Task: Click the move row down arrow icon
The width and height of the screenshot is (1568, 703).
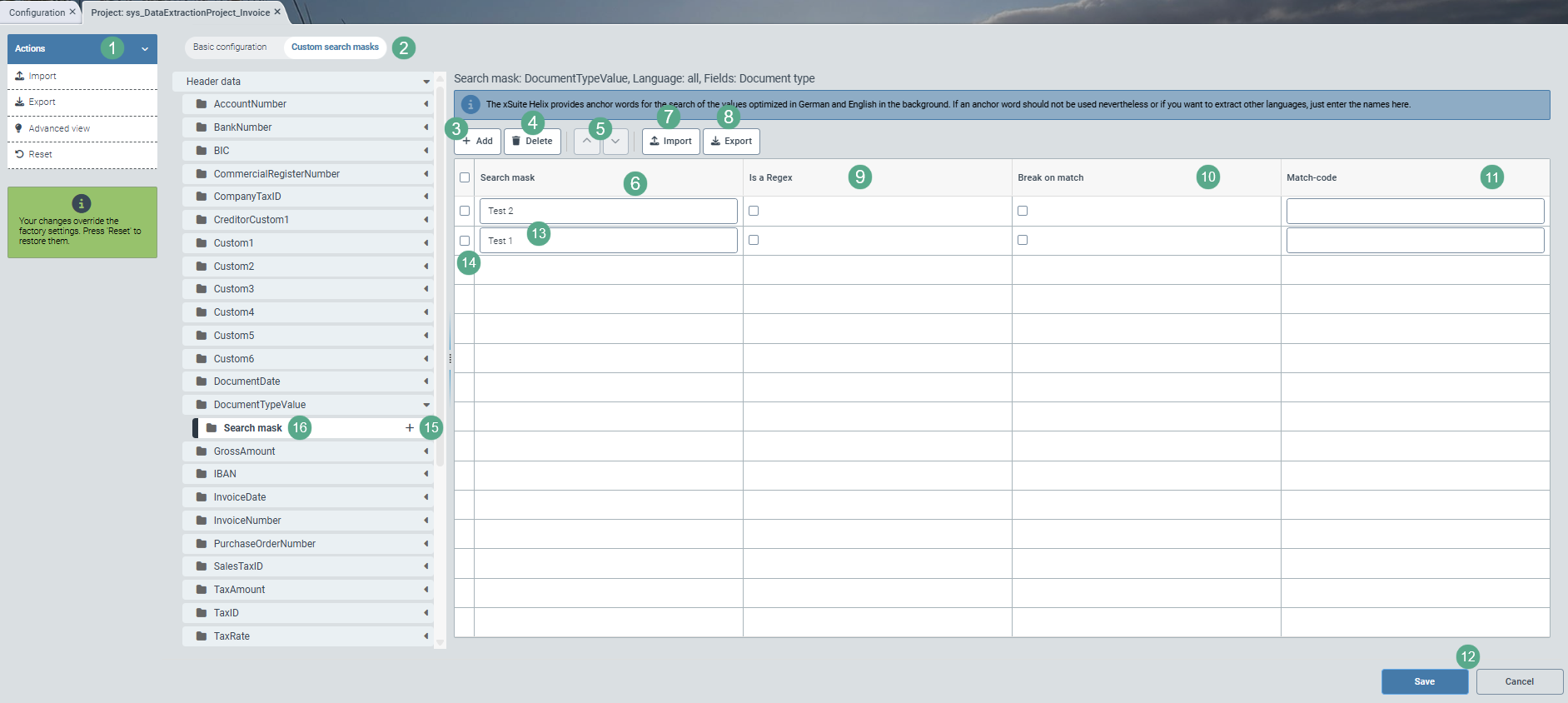Action: click(x=615, y=142)
